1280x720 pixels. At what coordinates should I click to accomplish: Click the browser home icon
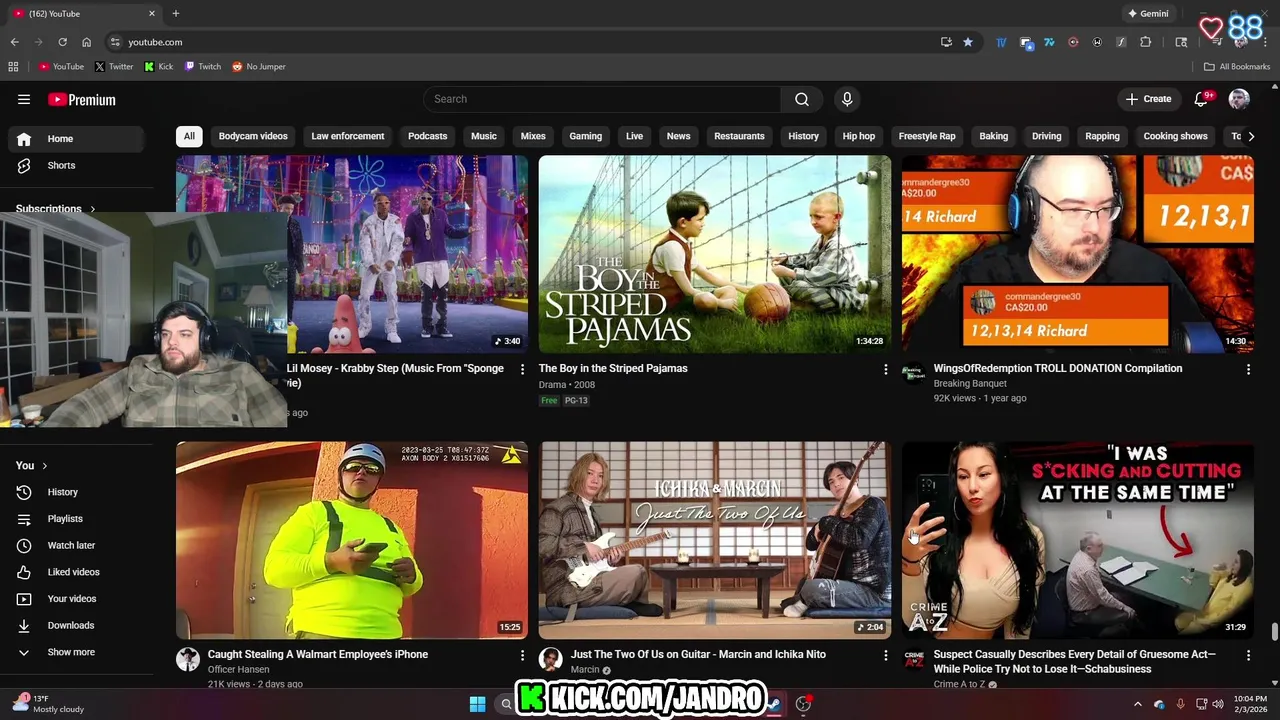(86, 42)
